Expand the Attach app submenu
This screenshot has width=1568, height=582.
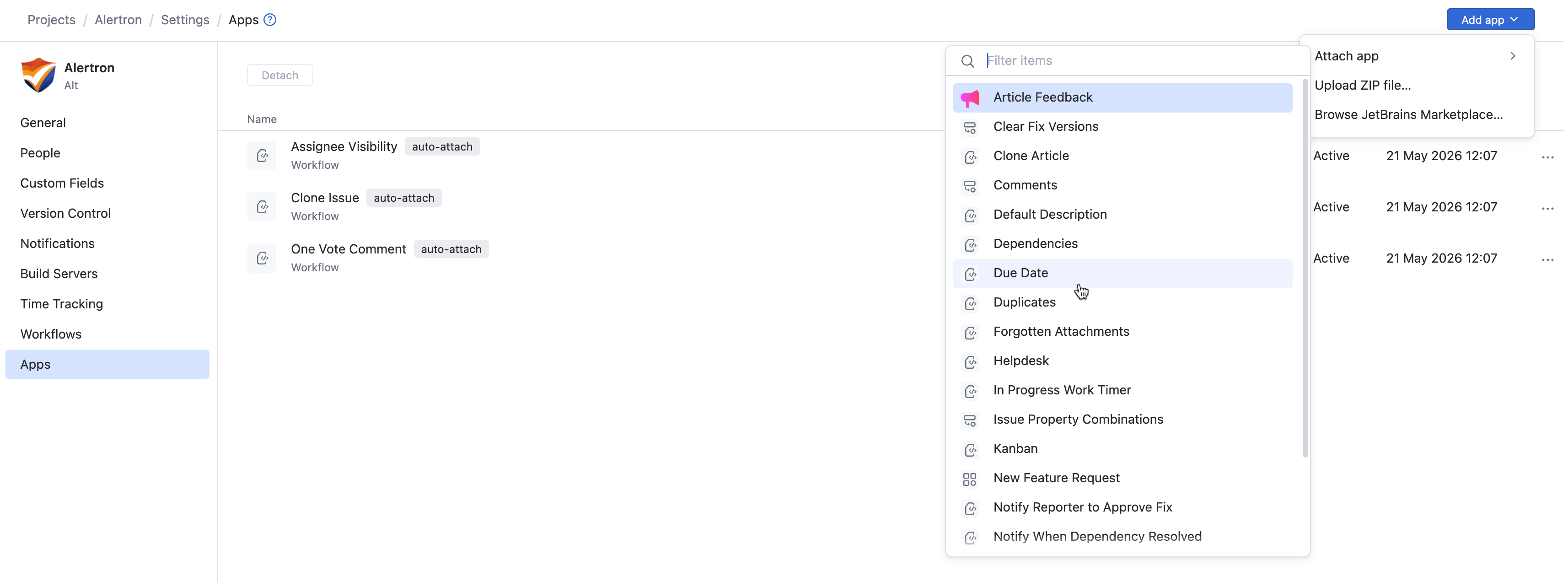[1416, 56]
